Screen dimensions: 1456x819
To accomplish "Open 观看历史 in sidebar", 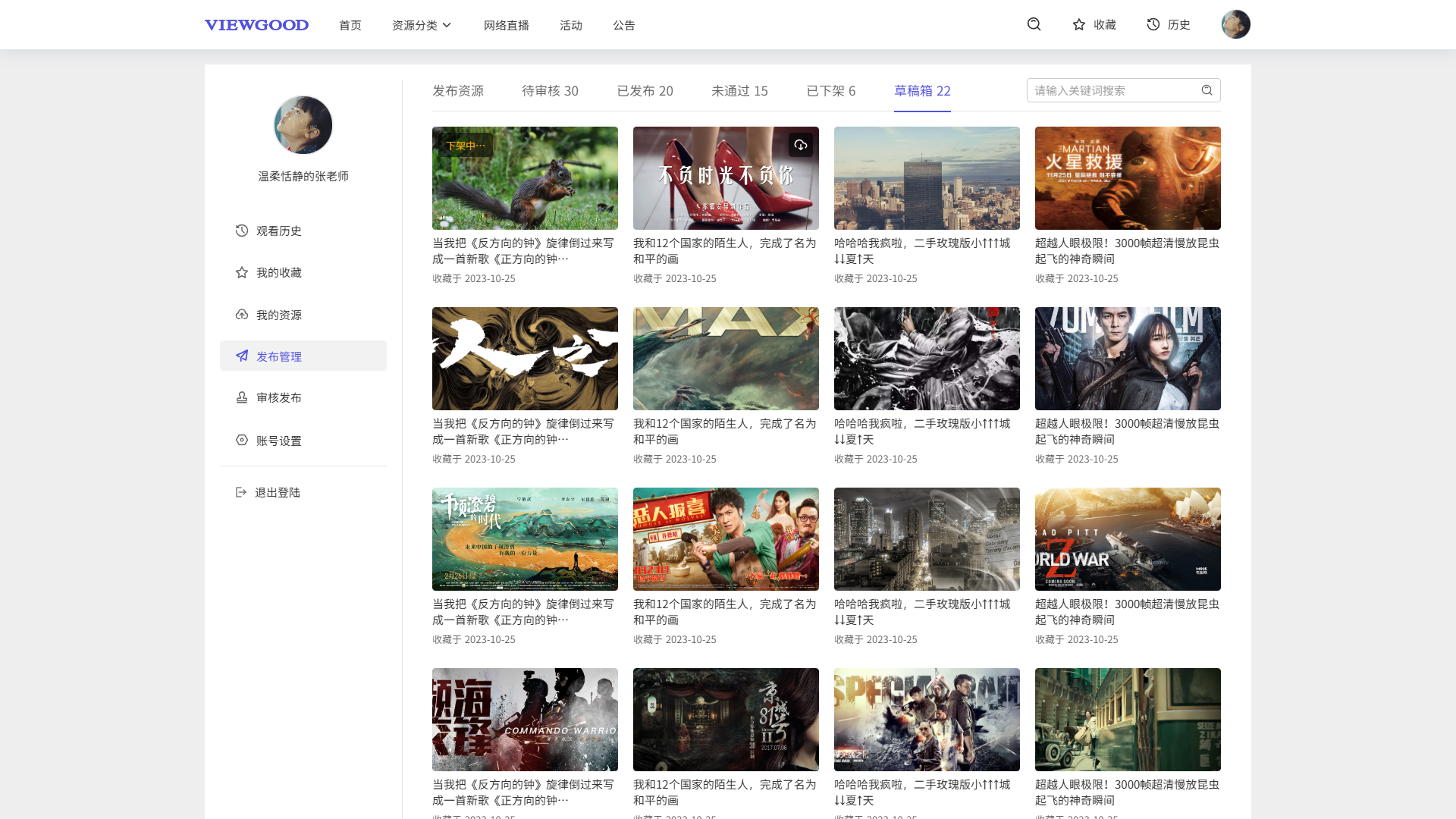I will tap(303, 231).
